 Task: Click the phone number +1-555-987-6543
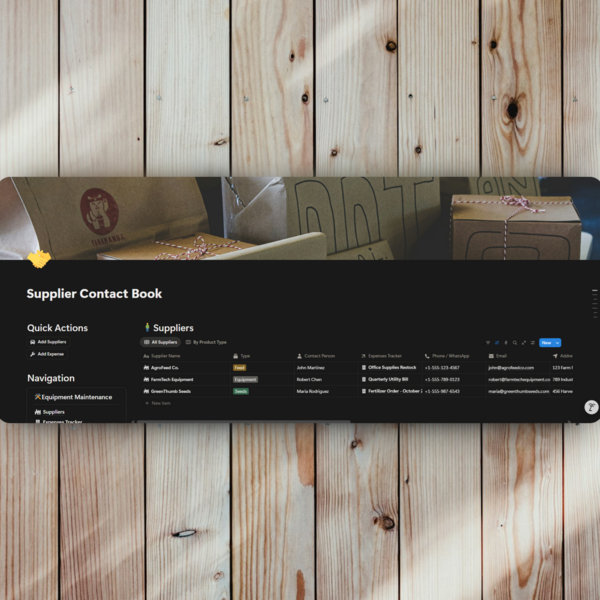pyautogui.click(x=442, y=391)
